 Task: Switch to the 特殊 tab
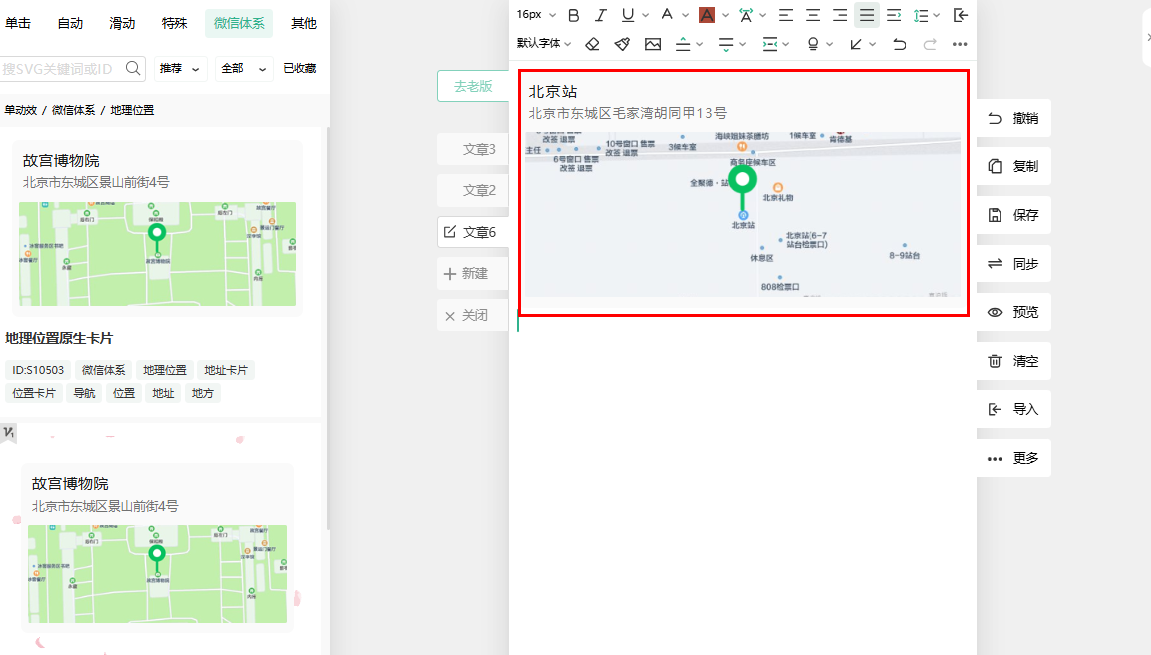(174, 24)
